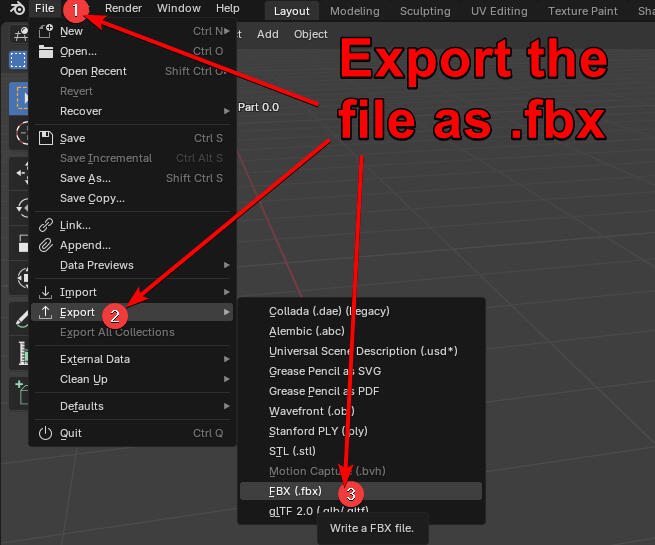
Task: Select Collada (.dae) export option
Action: click(x=329, y=311)
